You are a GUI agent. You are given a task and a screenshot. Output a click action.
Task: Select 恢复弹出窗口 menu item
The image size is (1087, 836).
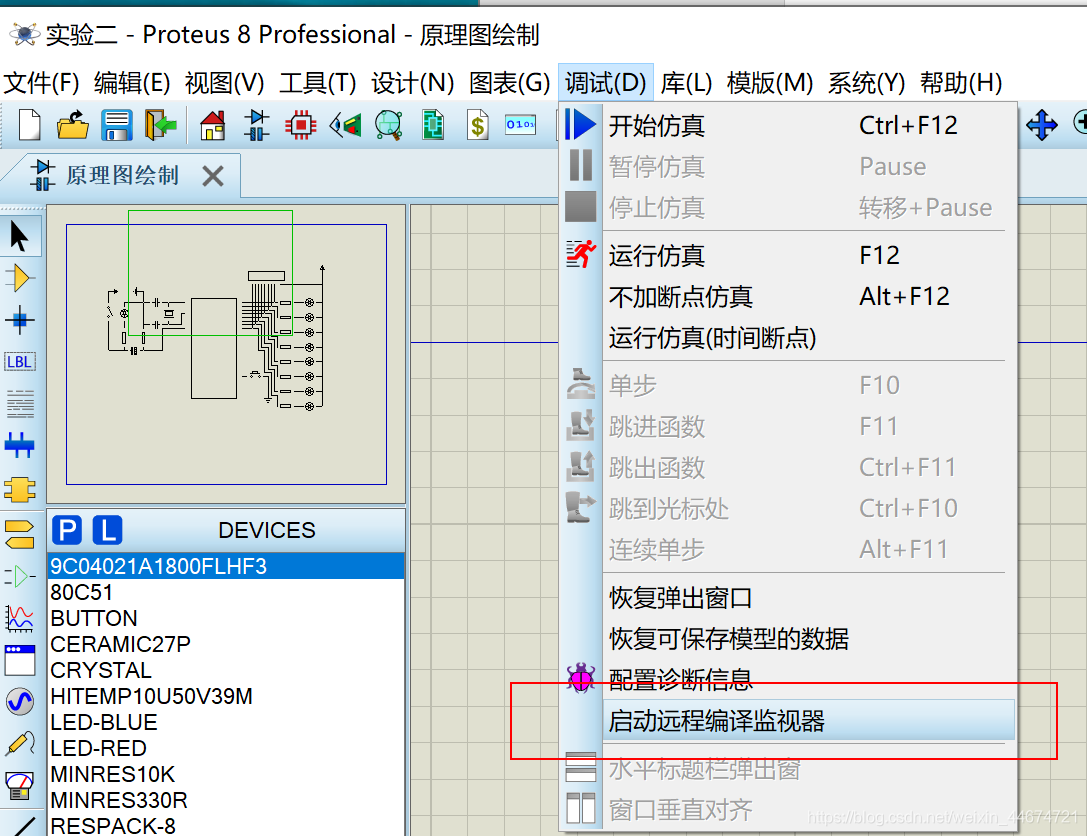click(790, 598)
